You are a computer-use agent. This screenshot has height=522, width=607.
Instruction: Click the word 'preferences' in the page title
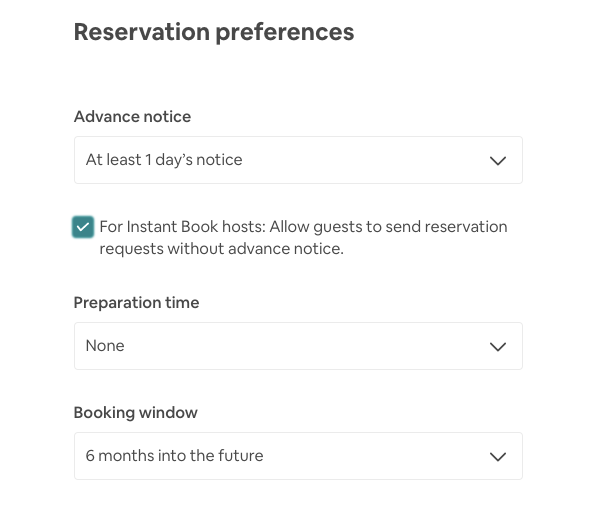click(284, 32)
